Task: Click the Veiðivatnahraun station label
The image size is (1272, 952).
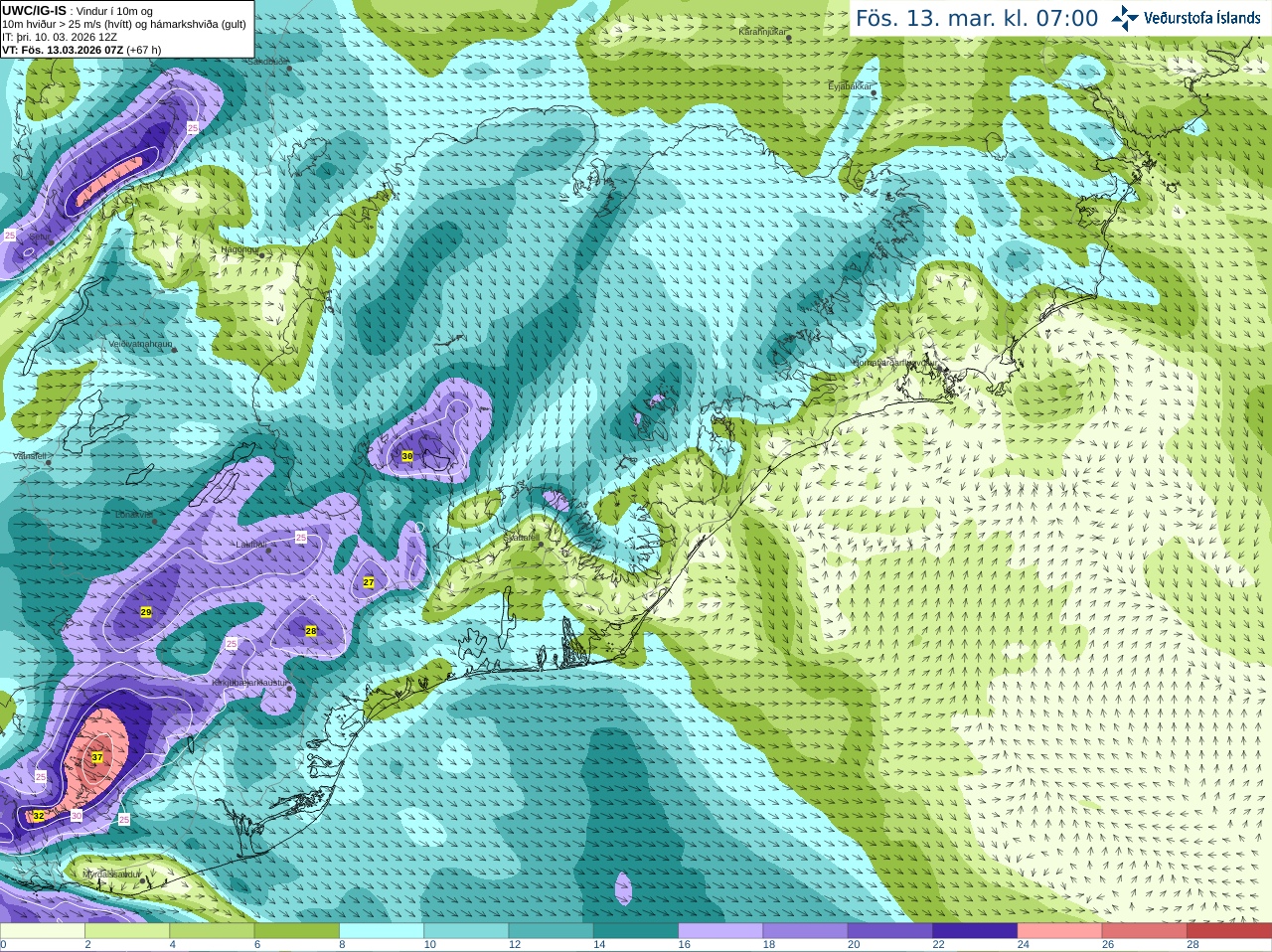Action: (x=140, y=344)
